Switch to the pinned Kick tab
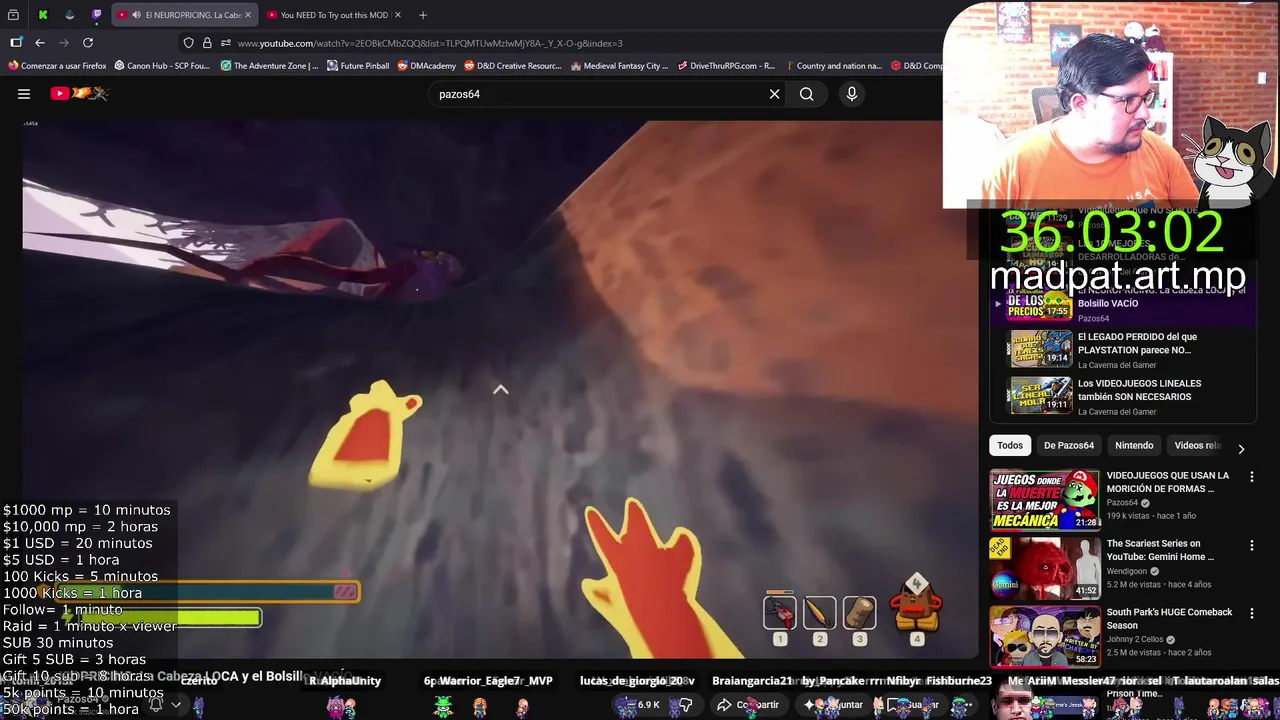This screenshot has height=720, width=1280. (x=43, y=15)
